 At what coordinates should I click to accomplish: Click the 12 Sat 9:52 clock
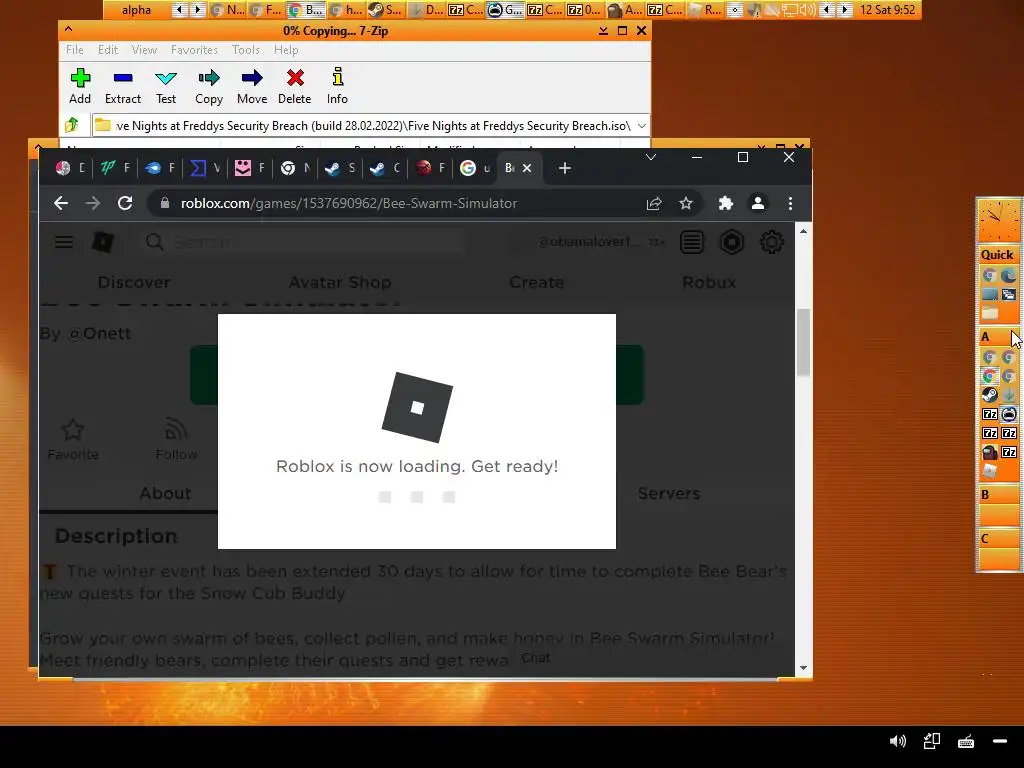(888, 10)
